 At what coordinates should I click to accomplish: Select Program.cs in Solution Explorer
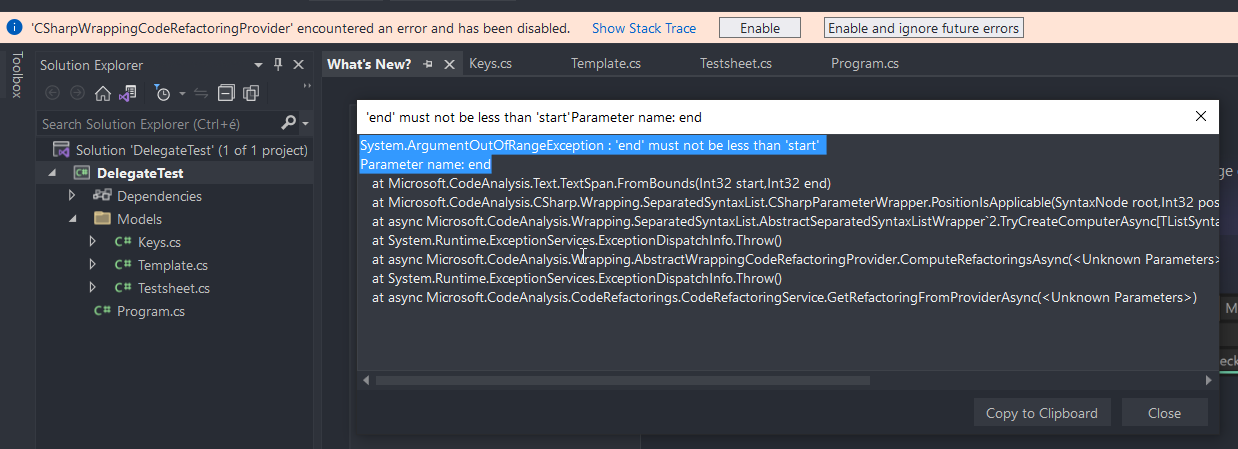coord(151,311)
